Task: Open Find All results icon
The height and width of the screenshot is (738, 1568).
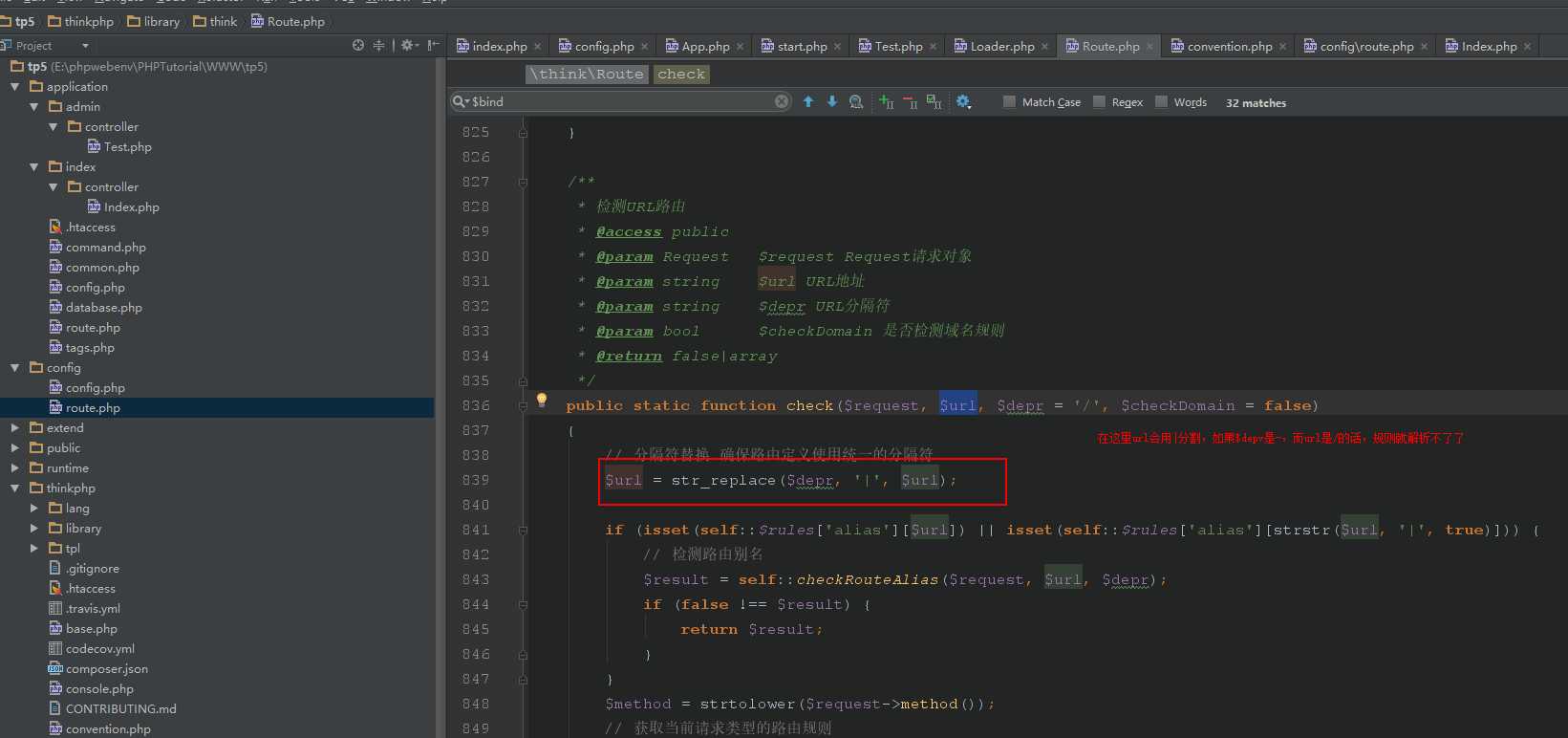Action: pos(856,101)
